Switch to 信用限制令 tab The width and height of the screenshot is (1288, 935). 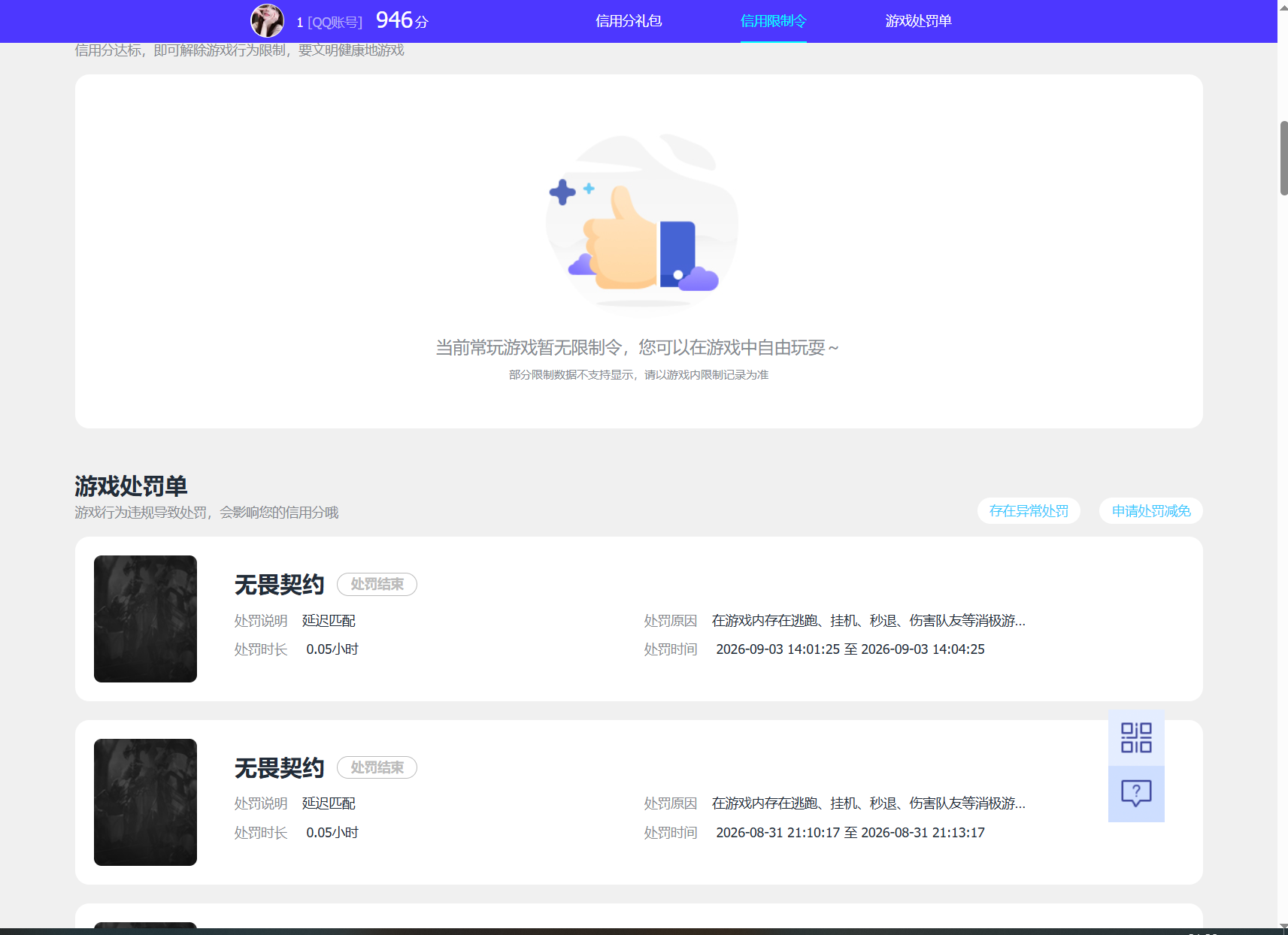click(x=774, y=21)
